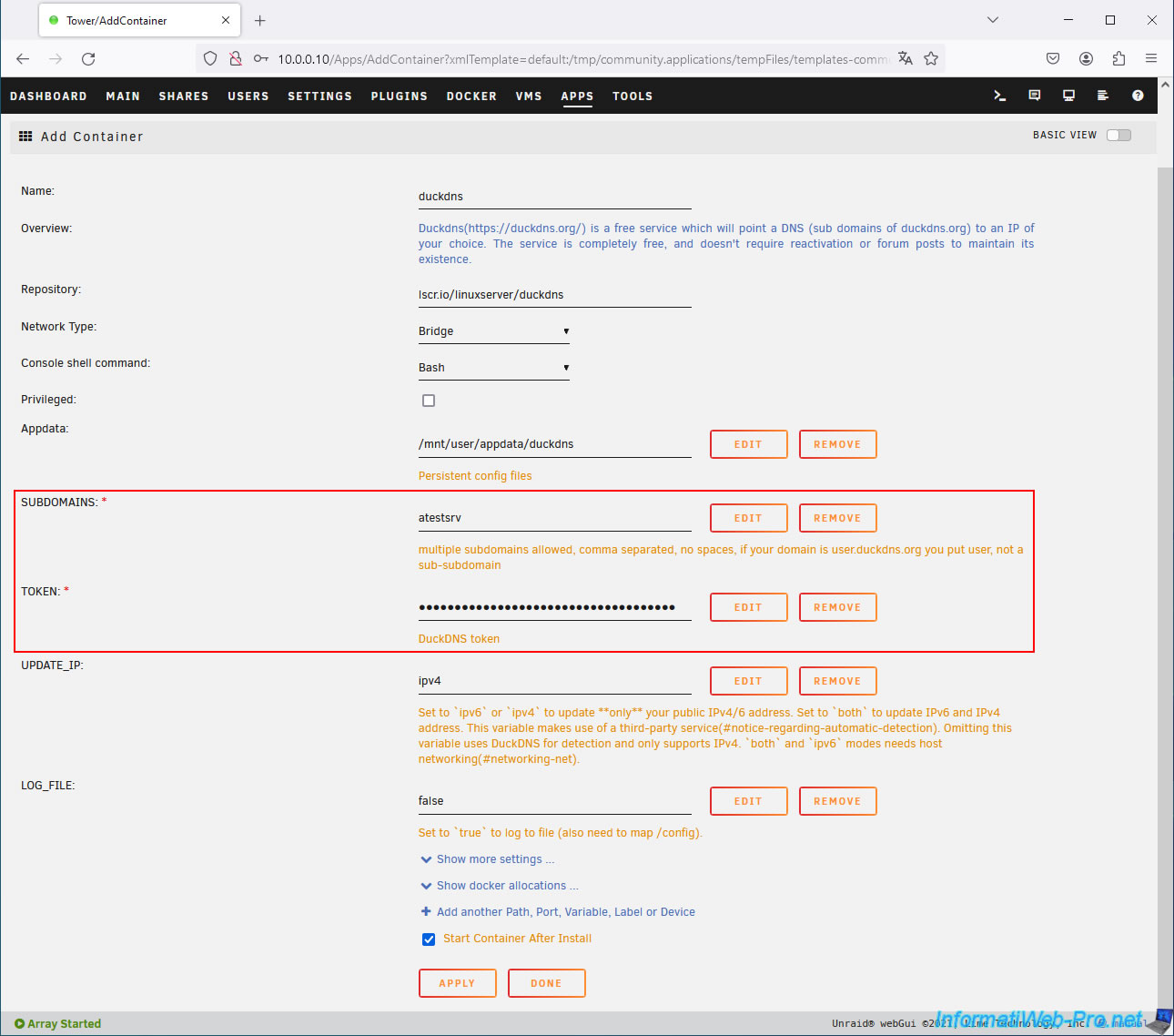Open the Network Type dropdown
This screenshot has width=1174, height=1036.
493,331
